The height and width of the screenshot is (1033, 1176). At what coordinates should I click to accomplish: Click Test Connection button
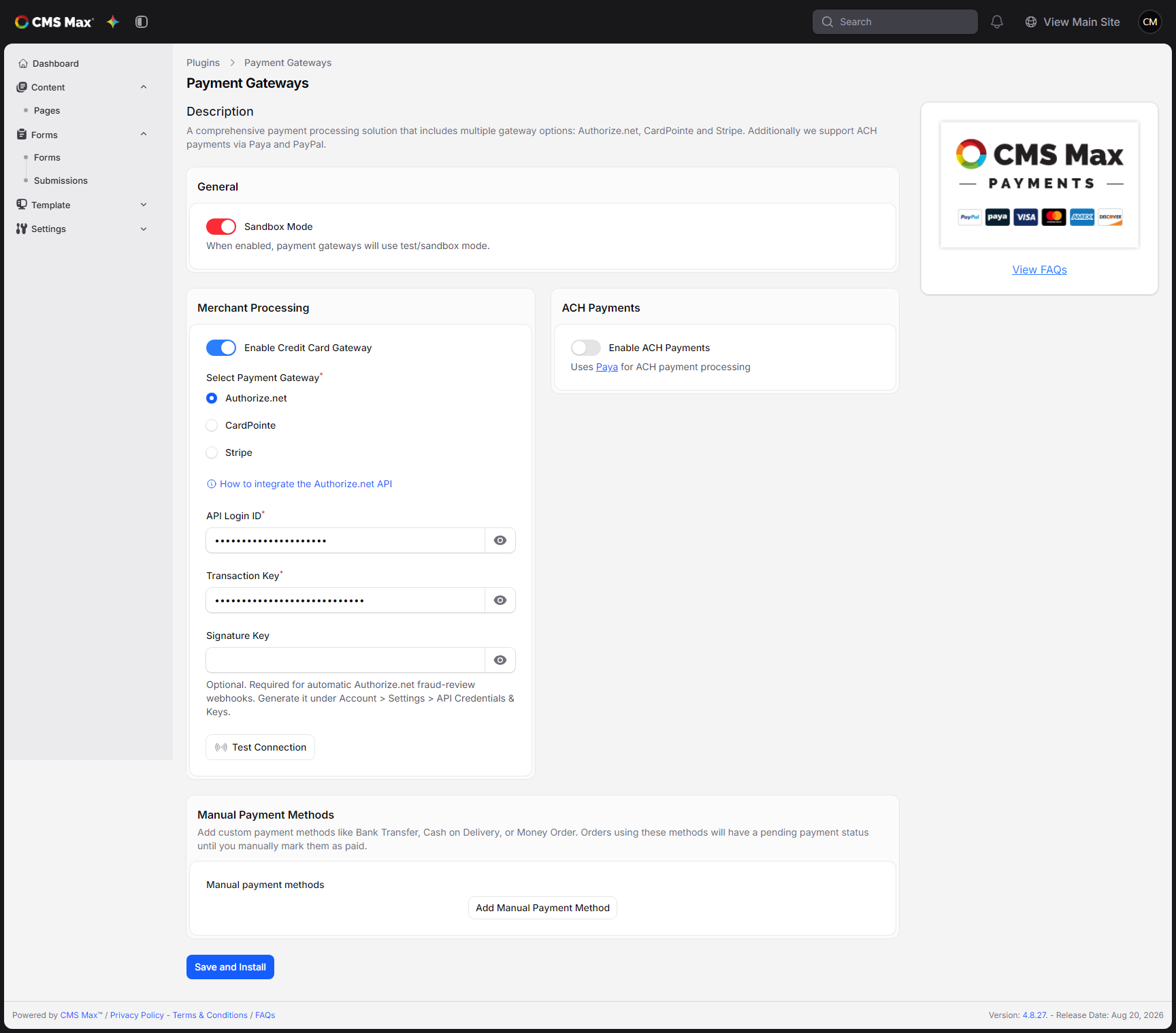pyautogui.click(x=261, y=747)
